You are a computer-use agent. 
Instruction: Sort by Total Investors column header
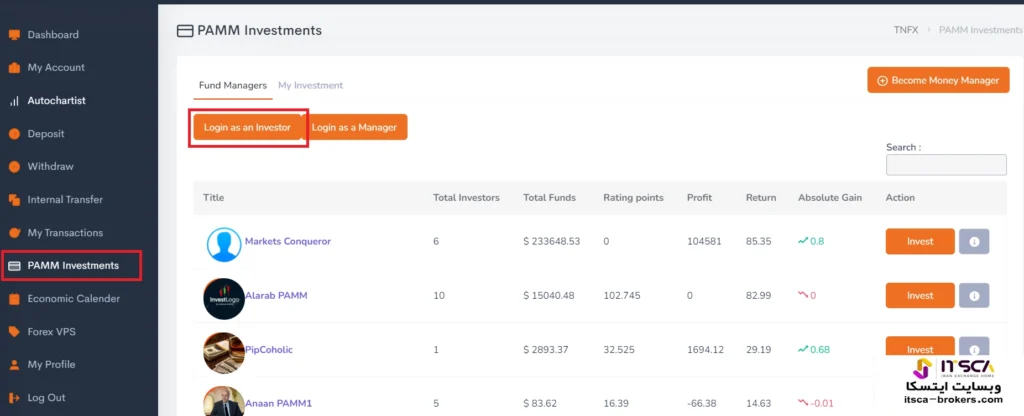(x=466, y=197)
